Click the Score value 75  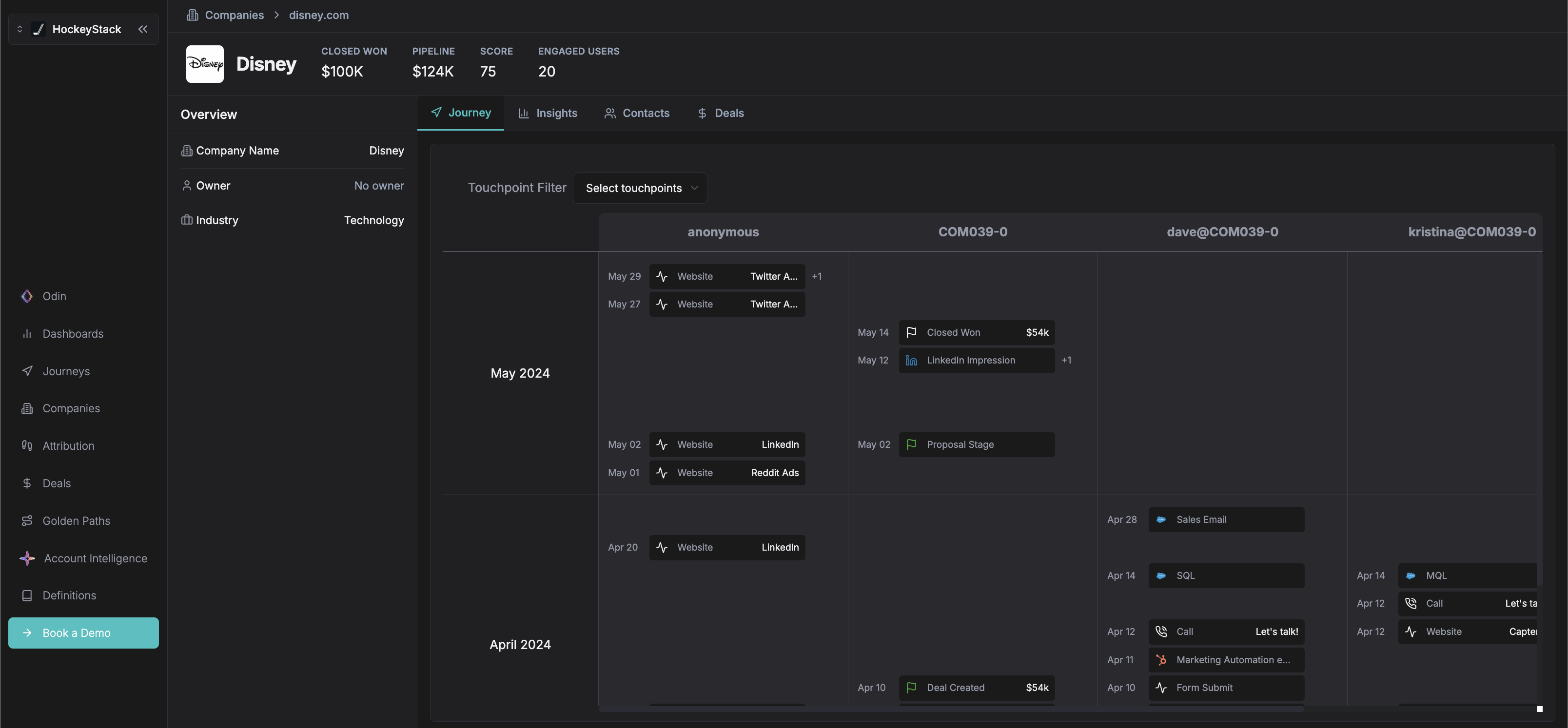click(x=488, y=72)
